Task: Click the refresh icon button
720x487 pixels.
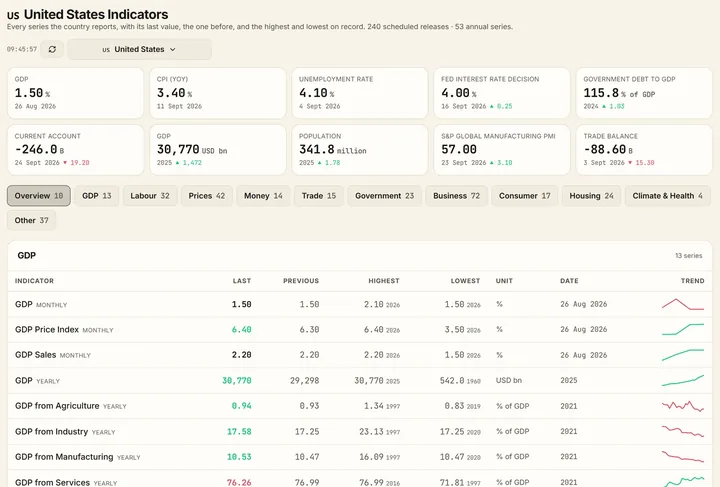Action: click(52, 49)
